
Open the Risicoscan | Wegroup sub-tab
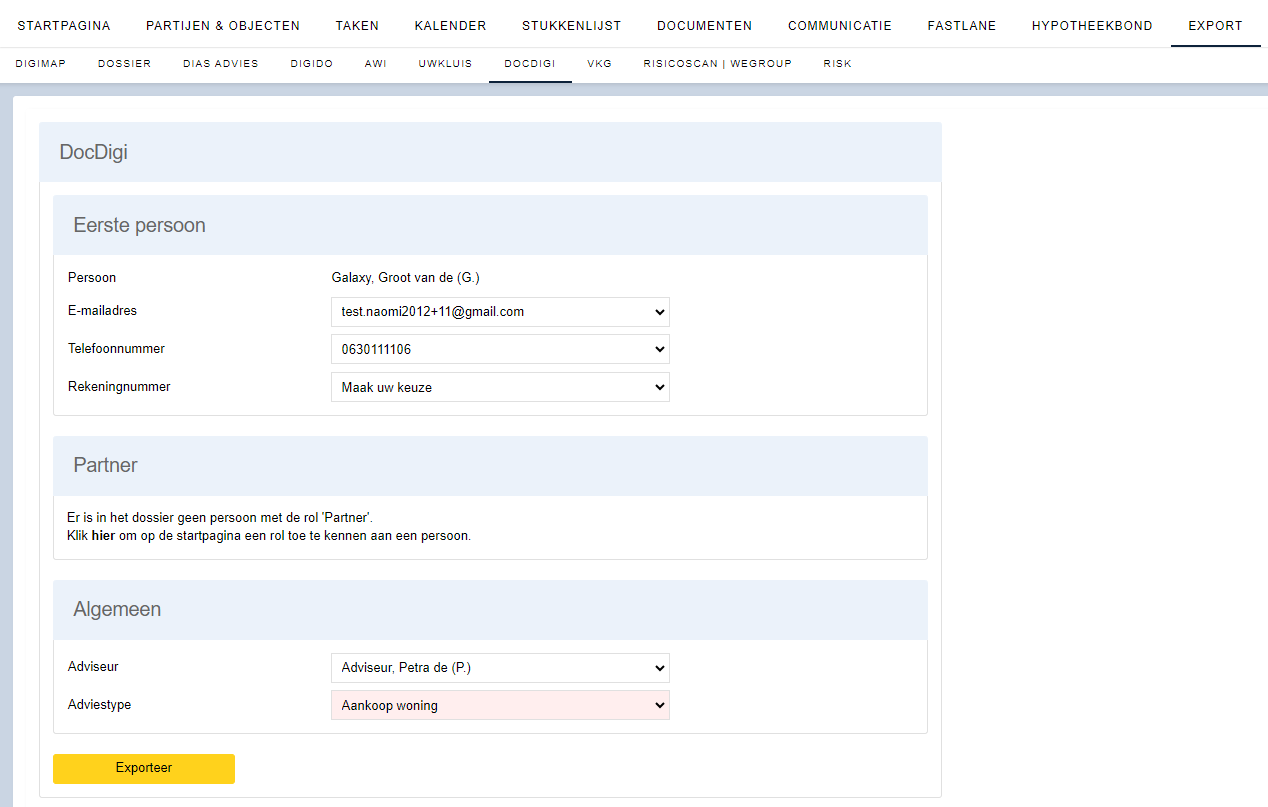[x=718, y=63]
